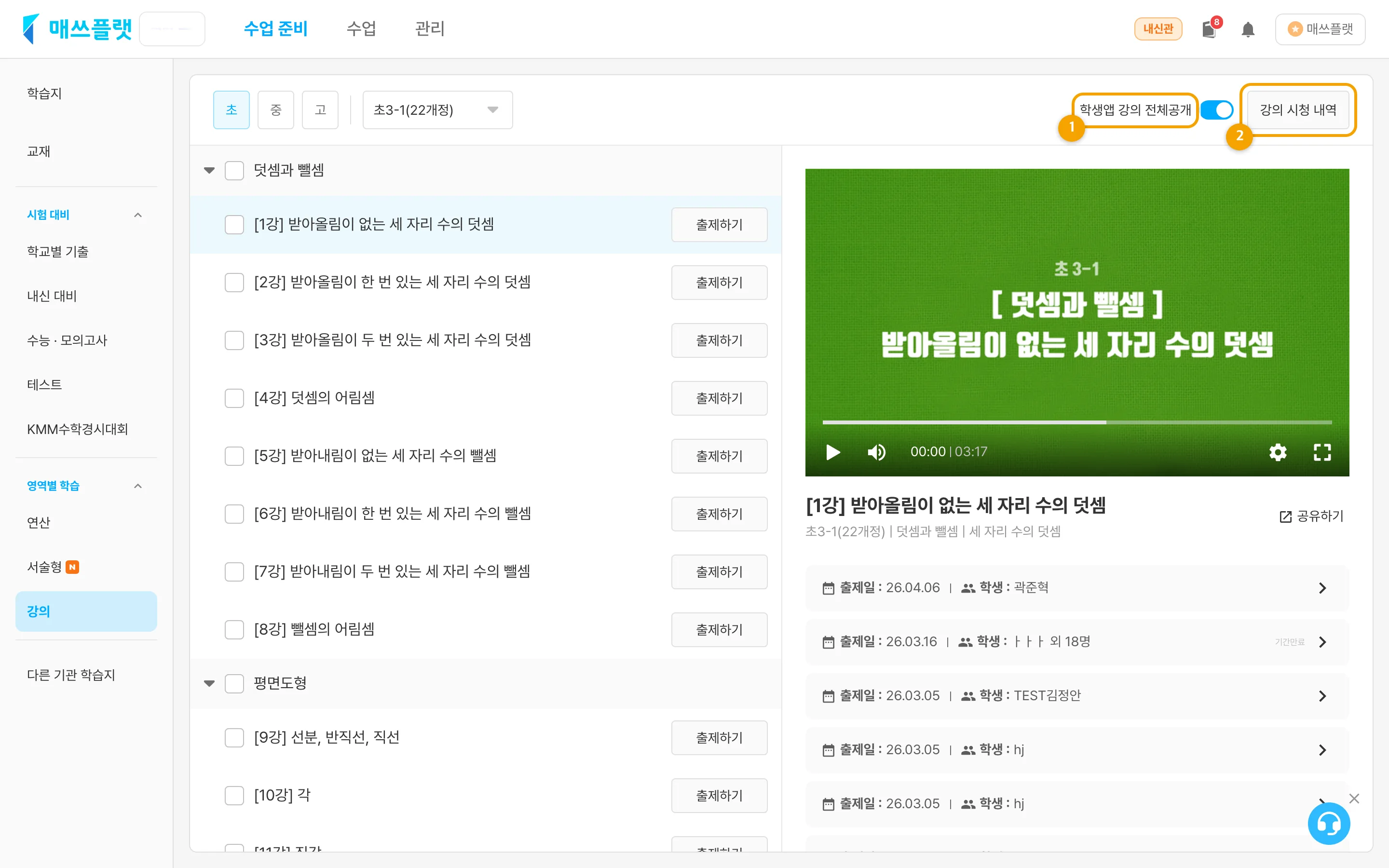Select the 초 school level tab

(x=231, y=109)
